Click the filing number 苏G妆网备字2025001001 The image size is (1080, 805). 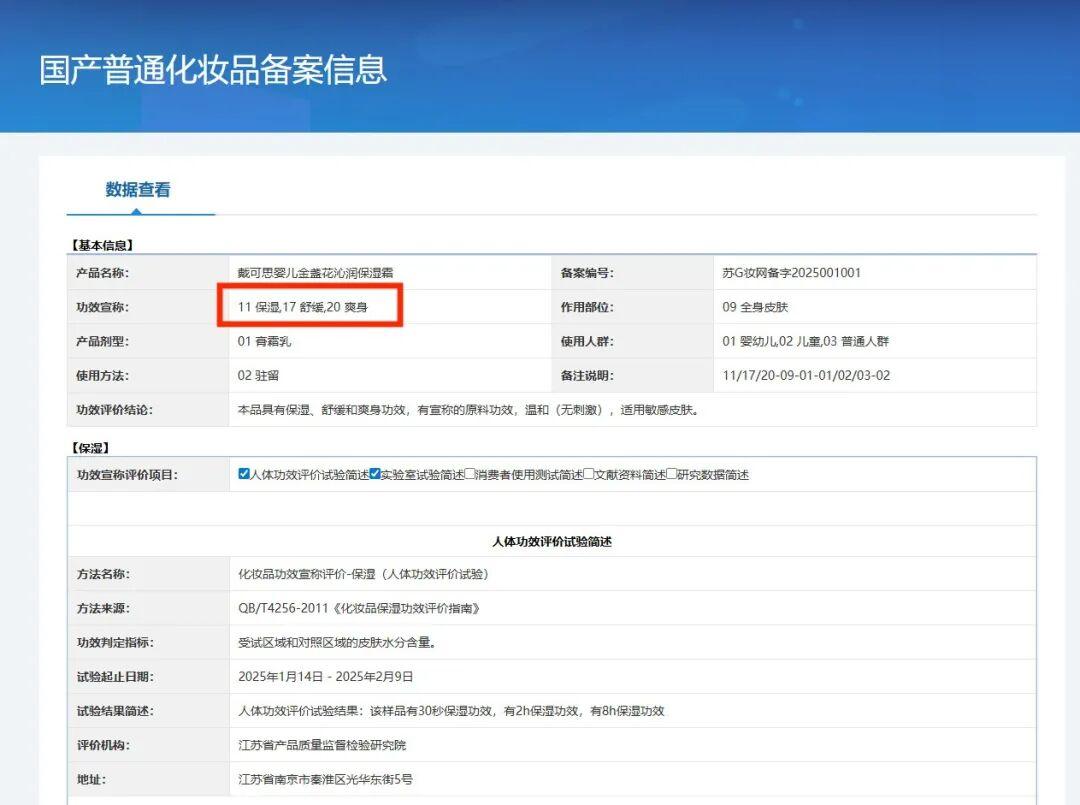tap(791, 273)
